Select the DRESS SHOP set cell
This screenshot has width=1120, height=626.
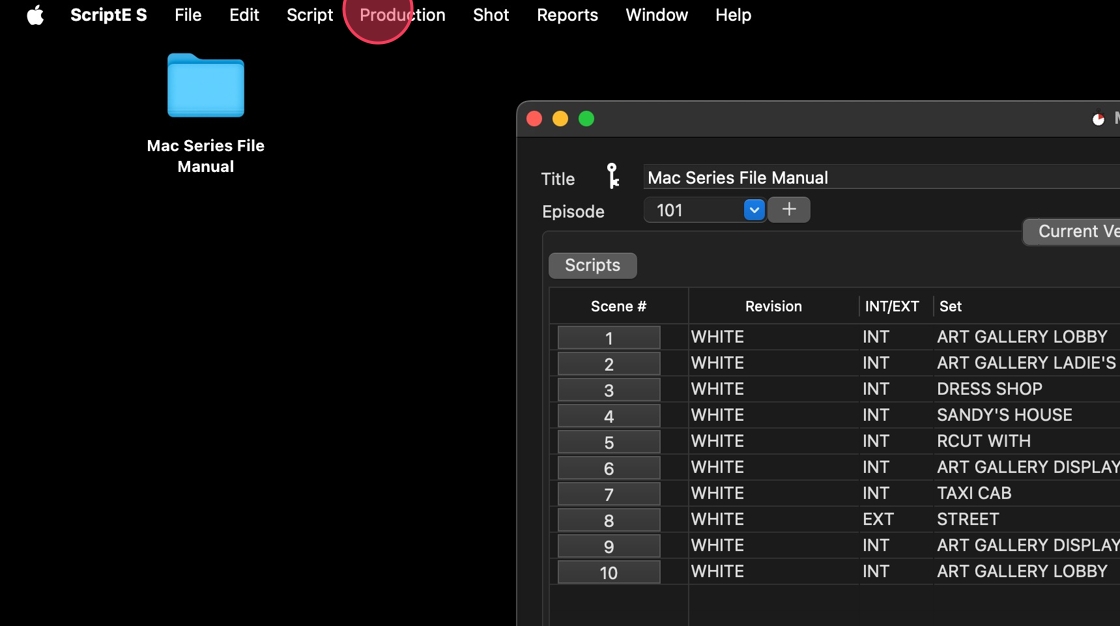tap(989, 389)
